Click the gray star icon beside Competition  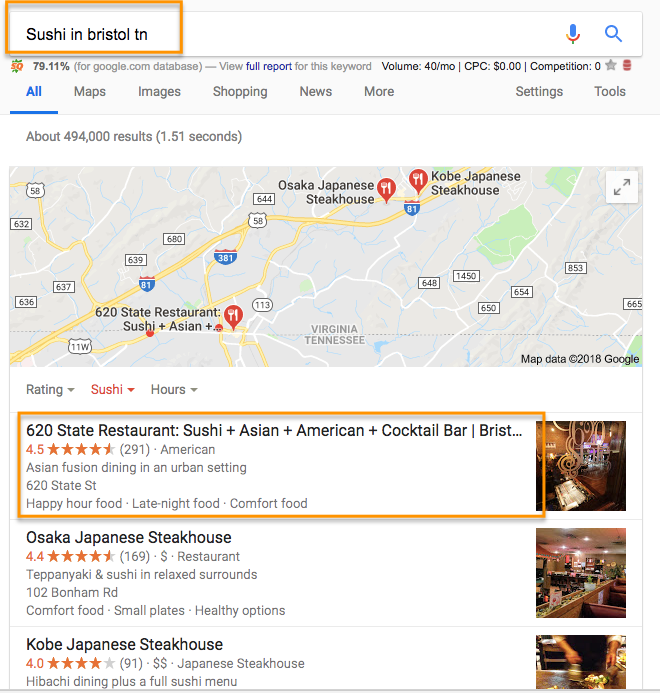611,65
